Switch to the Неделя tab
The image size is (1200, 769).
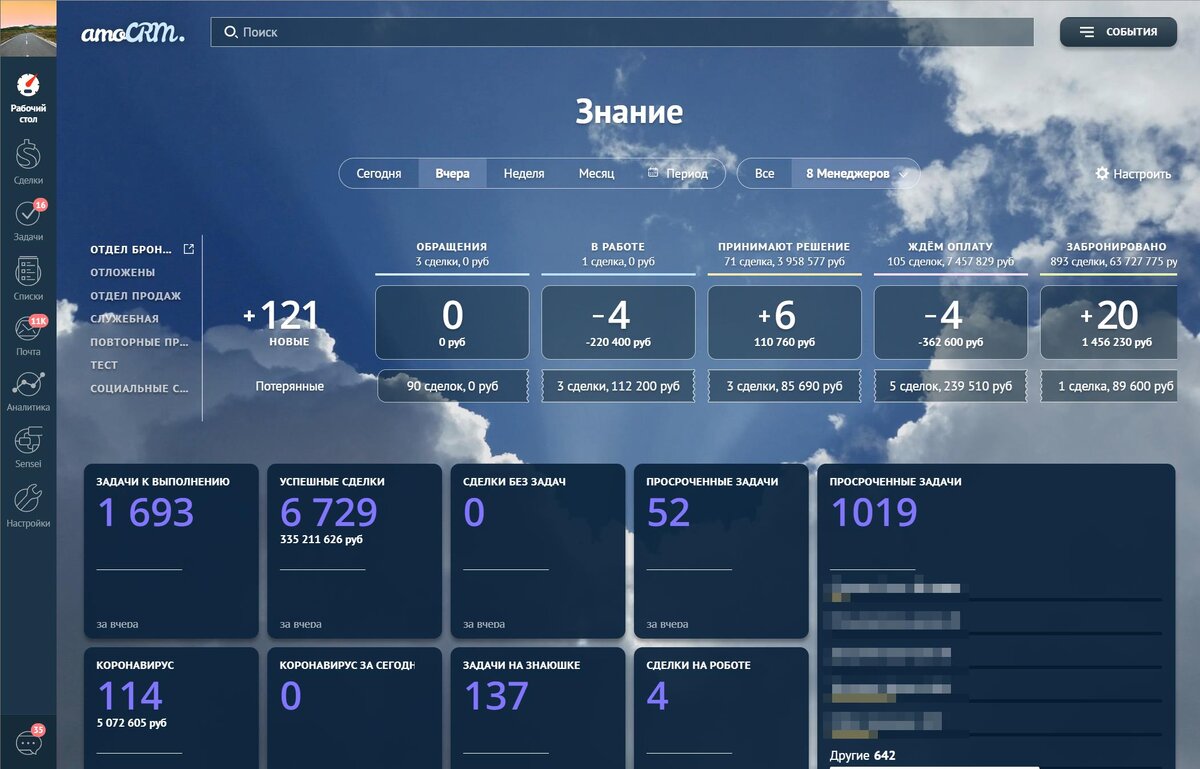[x=523, y=173]
